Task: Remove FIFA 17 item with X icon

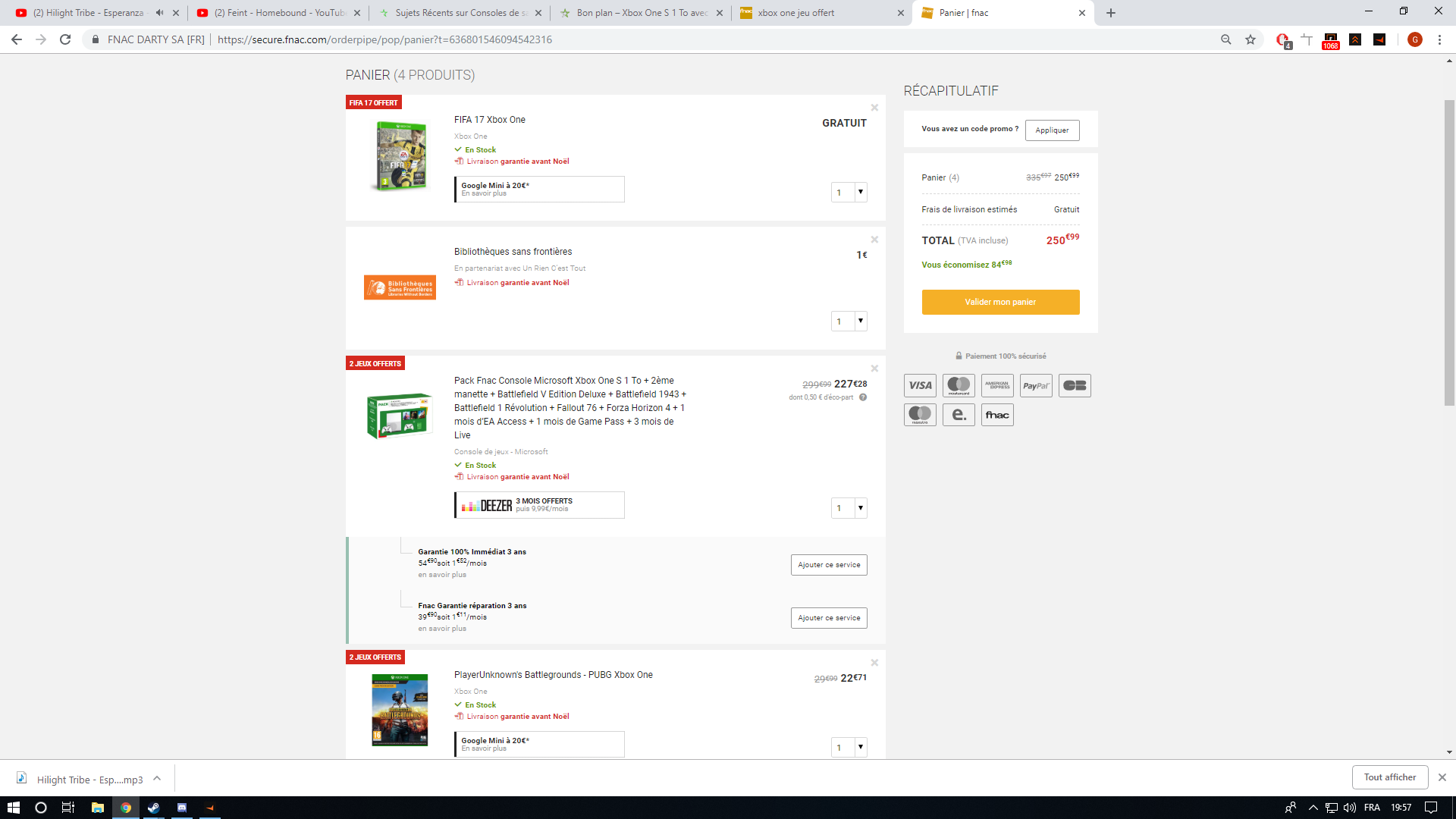Action: 874,108
